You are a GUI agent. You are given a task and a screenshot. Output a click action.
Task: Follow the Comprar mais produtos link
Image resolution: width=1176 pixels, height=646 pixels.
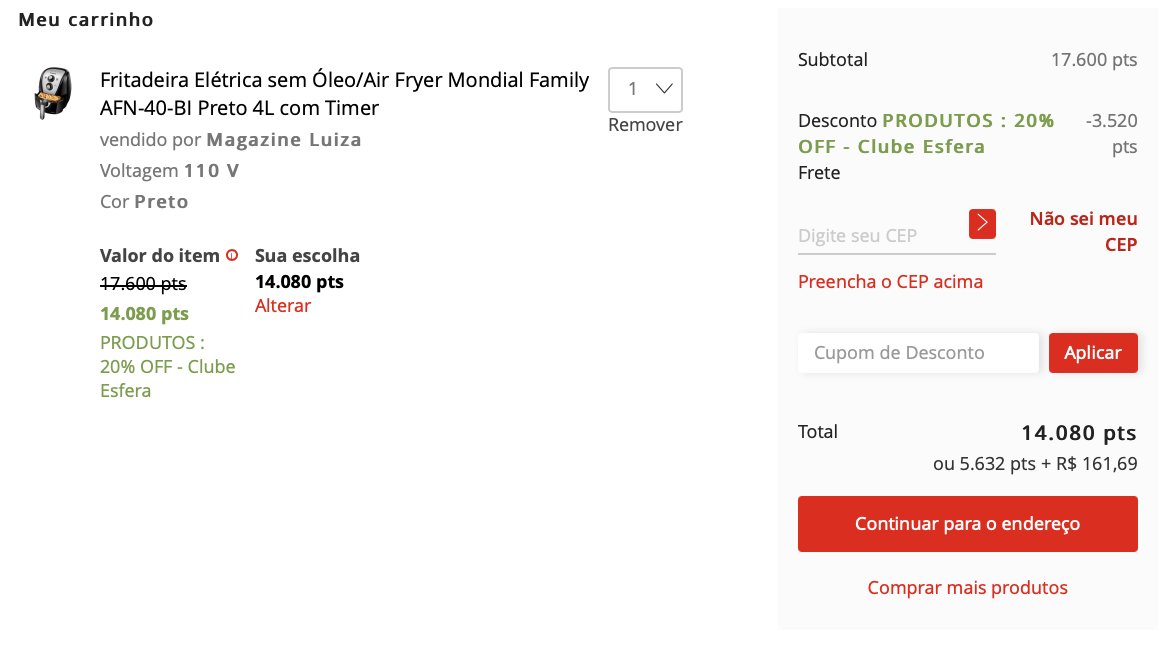968,587
